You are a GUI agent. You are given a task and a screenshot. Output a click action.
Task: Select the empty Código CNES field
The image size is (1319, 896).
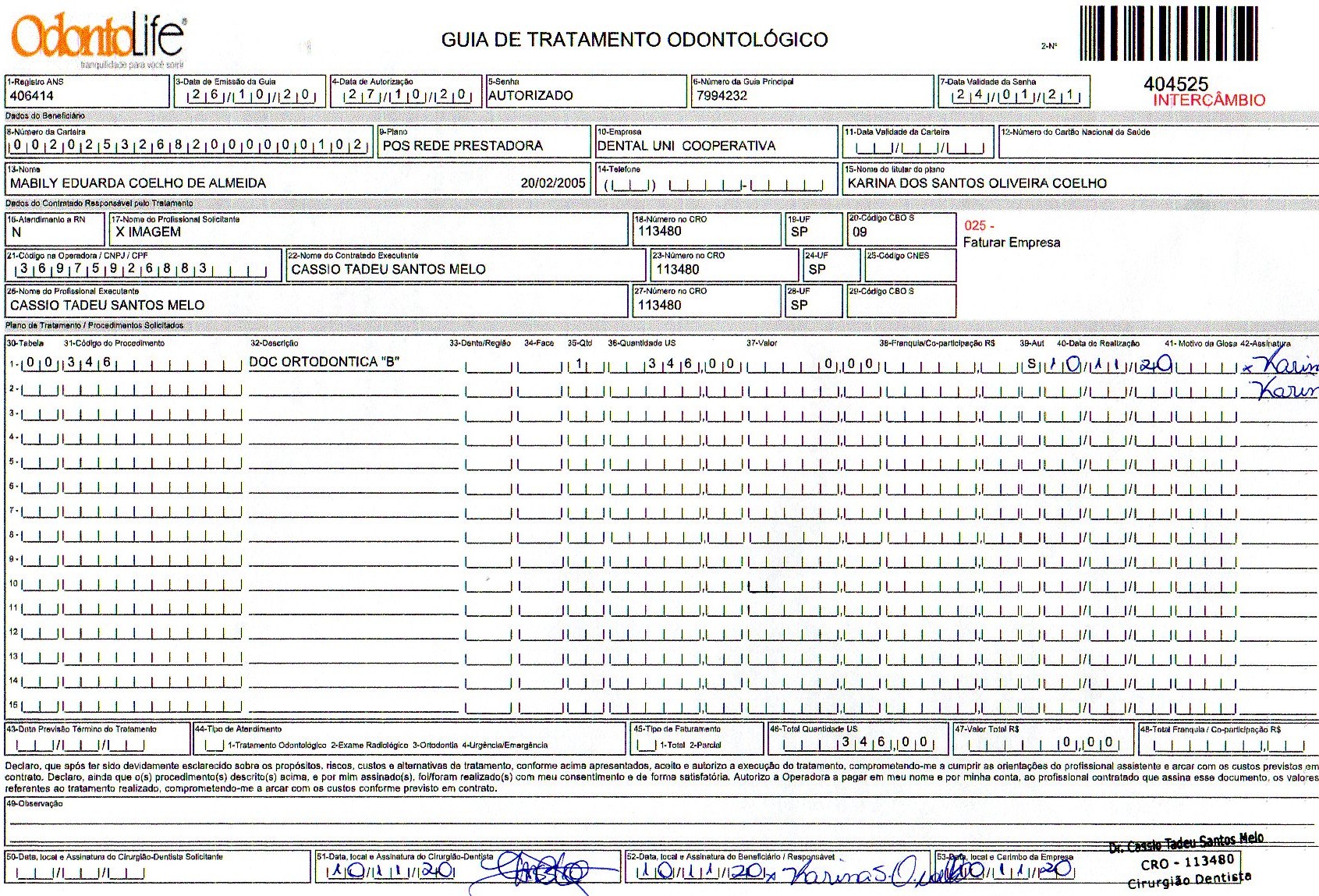(910, 265)
